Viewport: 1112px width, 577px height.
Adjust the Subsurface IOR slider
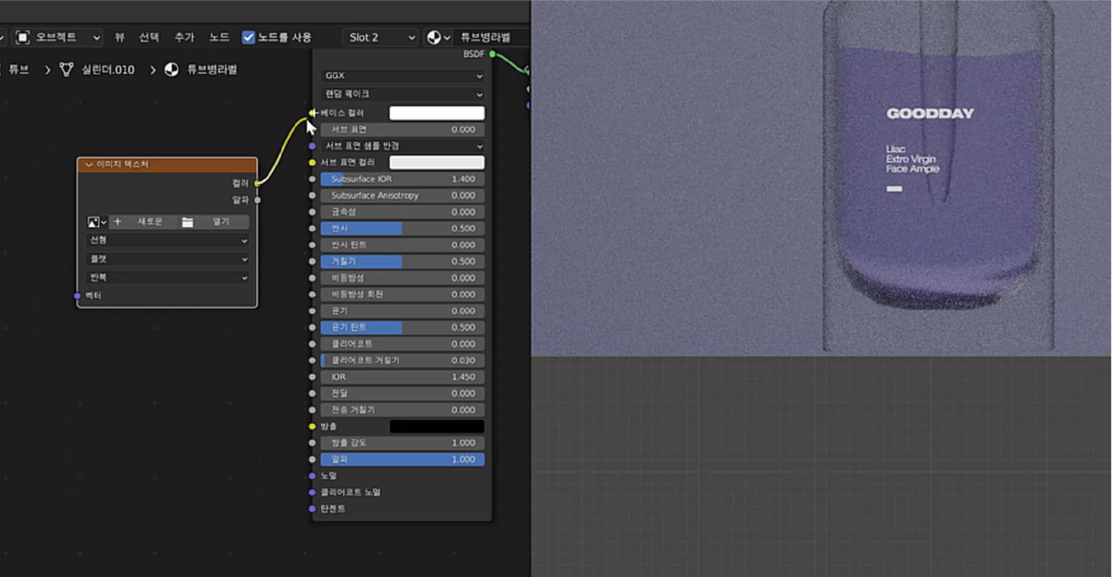point(403,179)
